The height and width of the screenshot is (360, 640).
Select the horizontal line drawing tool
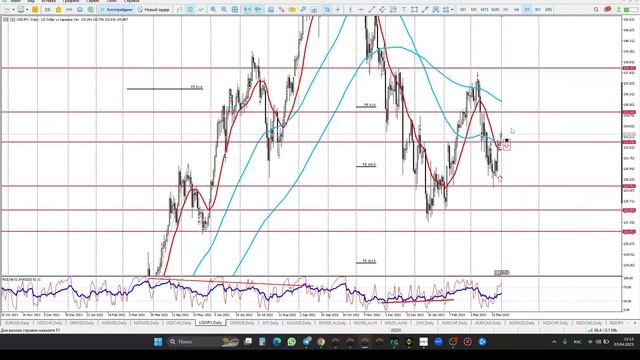pyautogui.click(x=361, y=9)
